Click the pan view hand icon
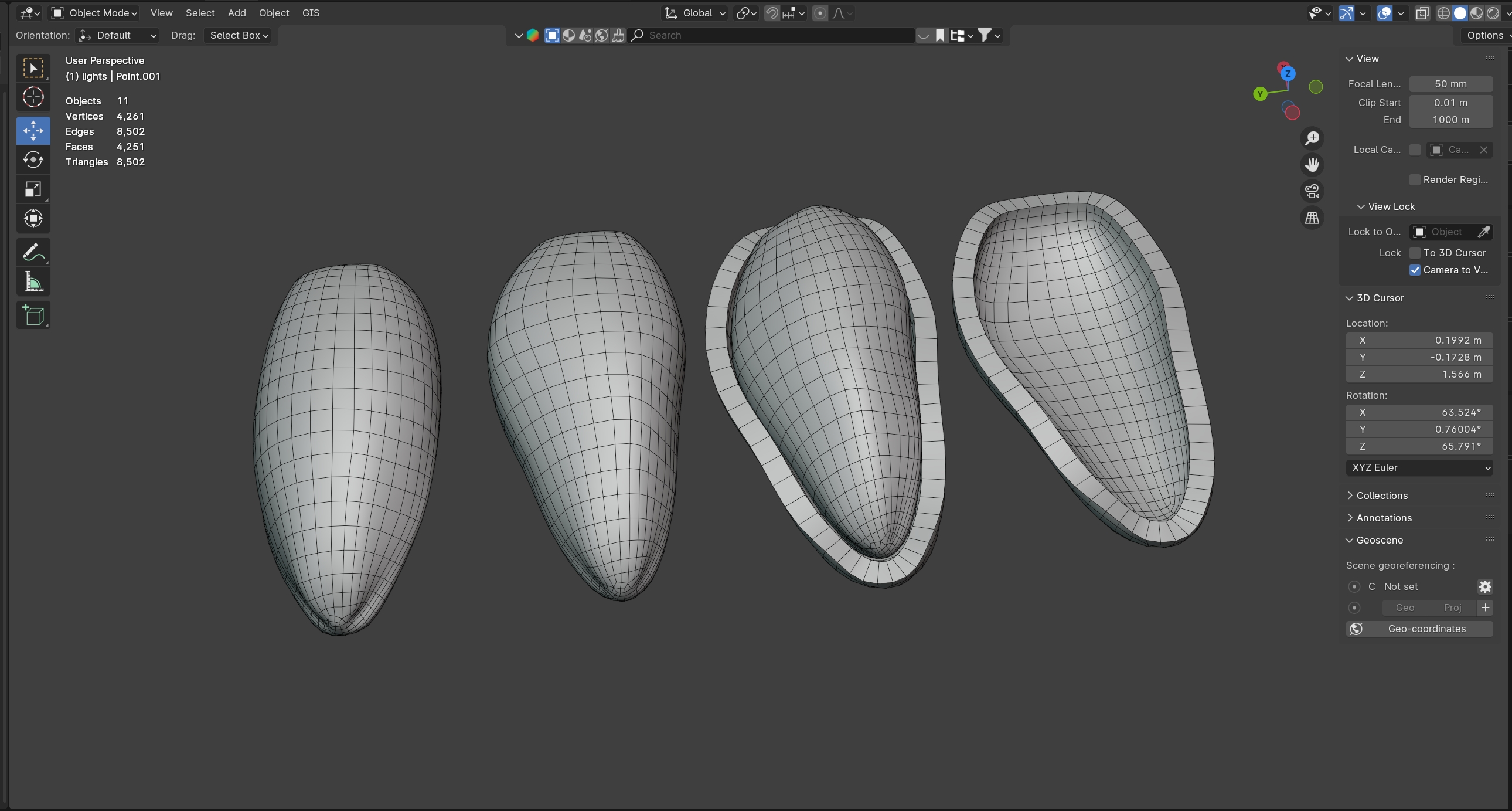The width and height of the screenshot is (1512, 811). pos(1312,165)
